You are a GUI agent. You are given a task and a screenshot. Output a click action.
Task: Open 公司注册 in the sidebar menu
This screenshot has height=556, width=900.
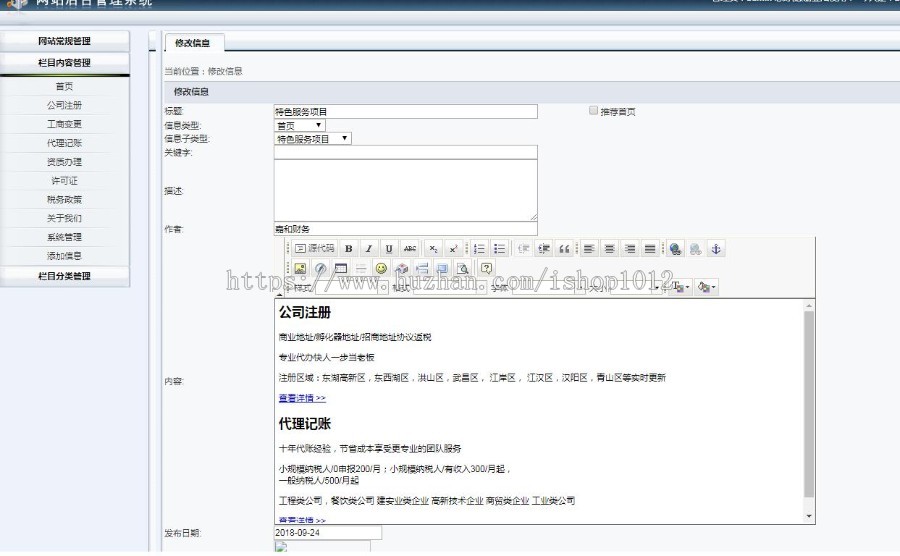coord(65,105)
